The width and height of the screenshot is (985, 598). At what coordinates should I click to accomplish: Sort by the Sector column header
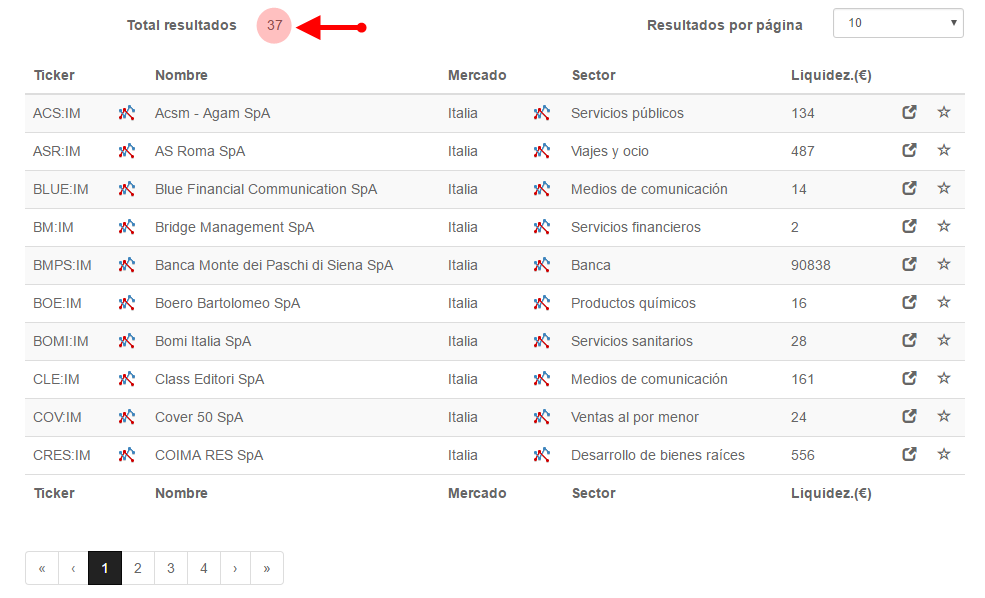click(x=593, y=75)
